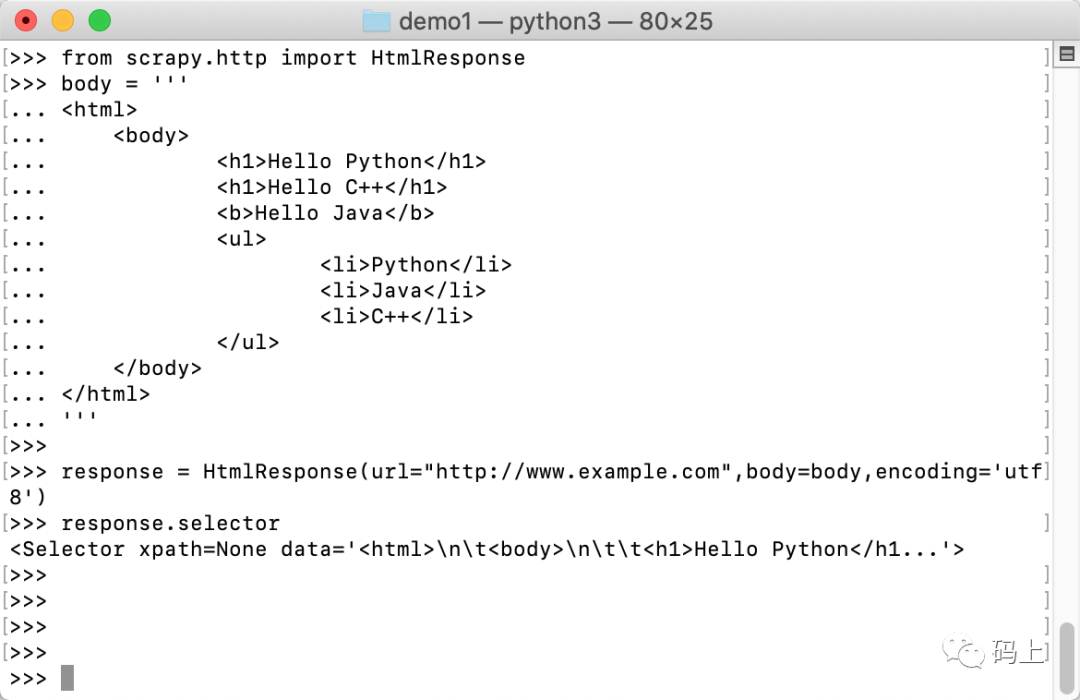Click the Selector xpath=None output line
Viewport: 1080px width, 700px height.
click(486, 549)
